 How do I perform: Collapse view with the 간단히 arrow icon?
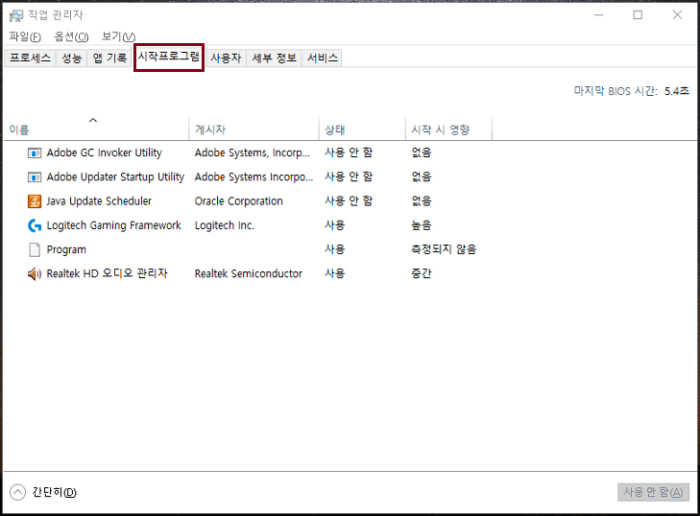(17, 492)
